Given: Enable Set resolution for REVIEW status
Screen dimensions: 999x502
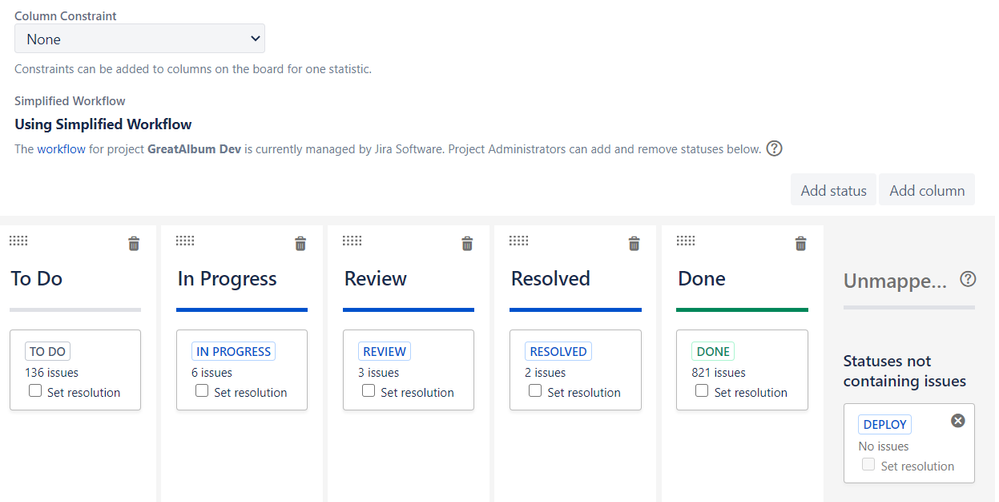Looking at the screenshot, I should (369, 391).
